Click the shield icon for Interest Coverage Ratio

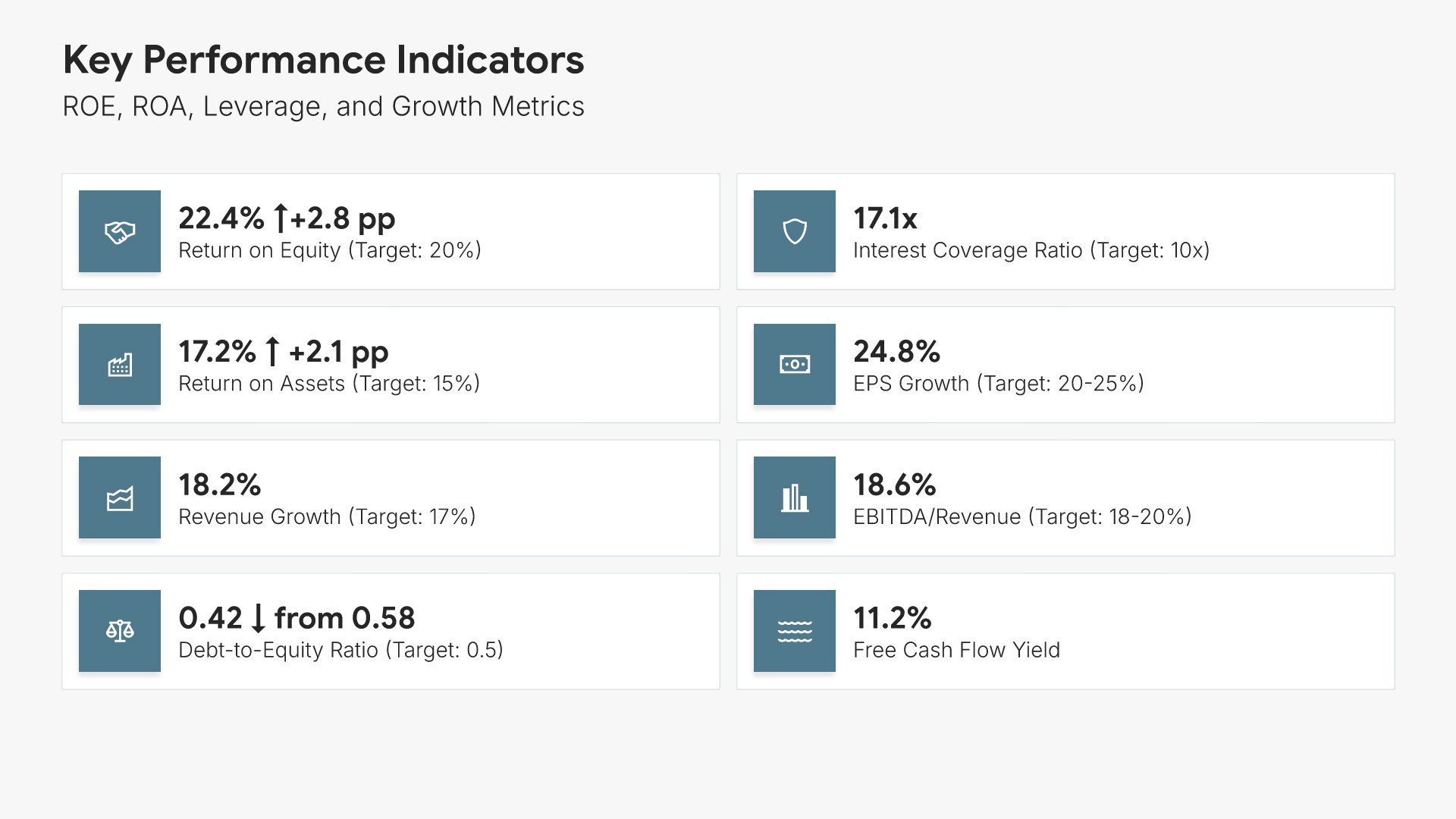(795, 232)
